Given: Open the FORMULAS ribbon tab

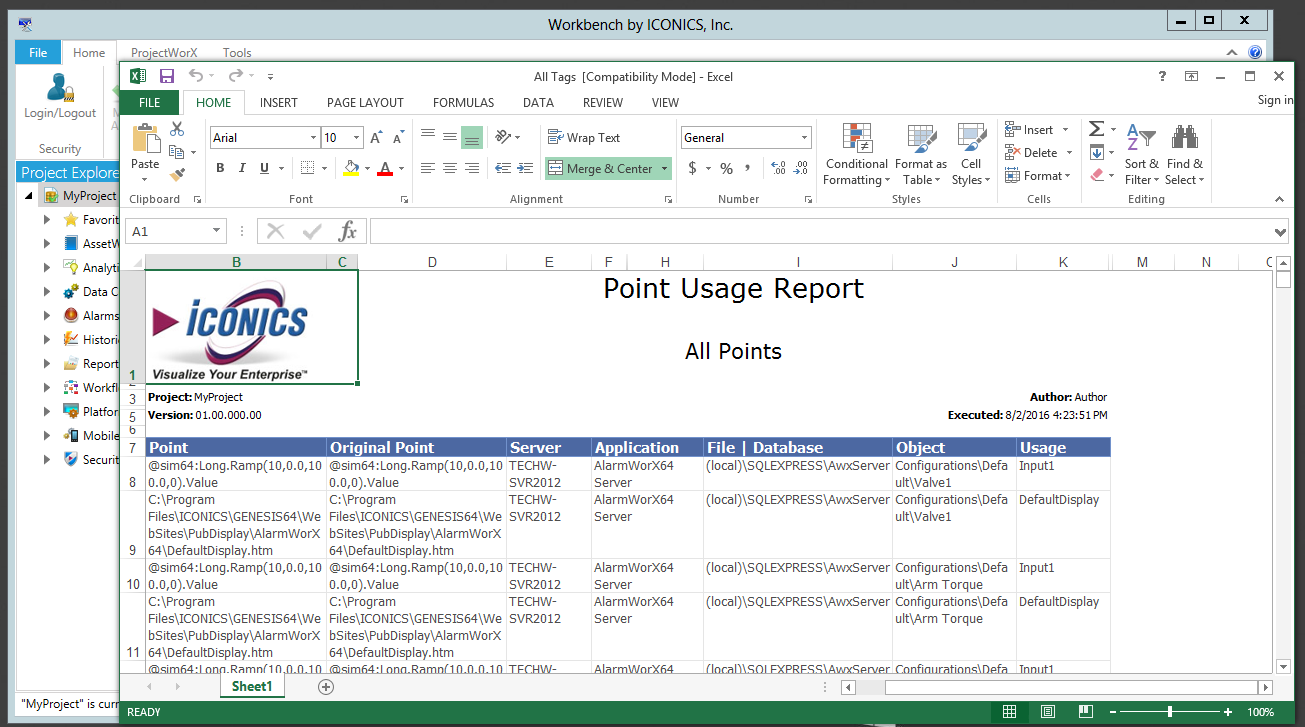Looking at the screenshot, I should point(463,102).
